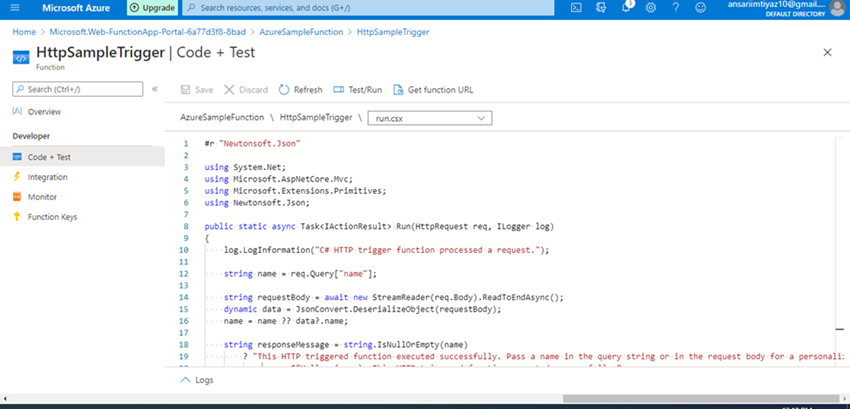Expand the Logs panel
Screen dimensions: 850x409
tap(197, 380)
